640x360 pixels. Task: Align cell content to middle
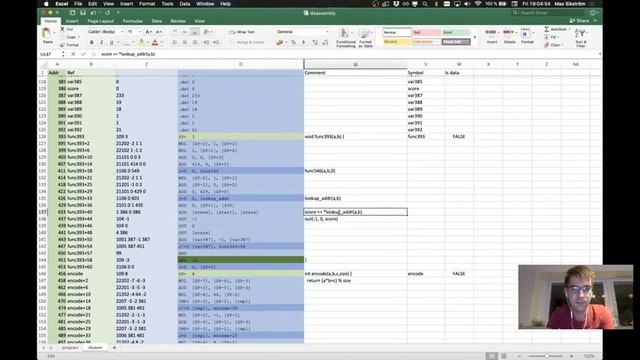184,32
